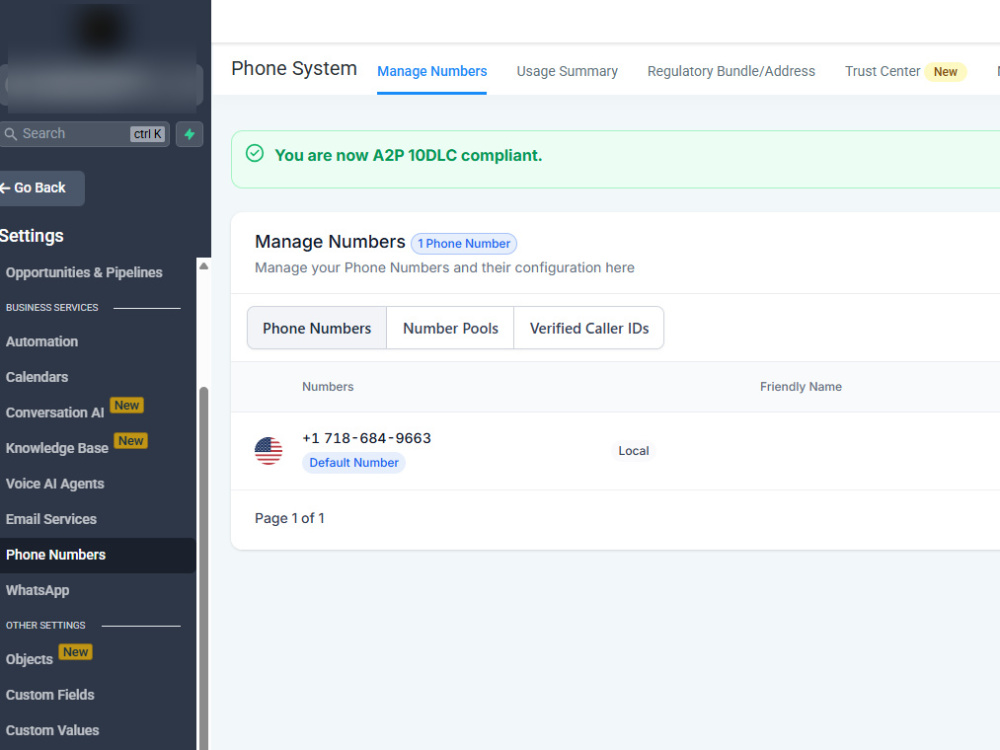1000x750 pixels.
Task: Go back using the Go Back button
Action: pyautogui.click(x=40, y=188)
